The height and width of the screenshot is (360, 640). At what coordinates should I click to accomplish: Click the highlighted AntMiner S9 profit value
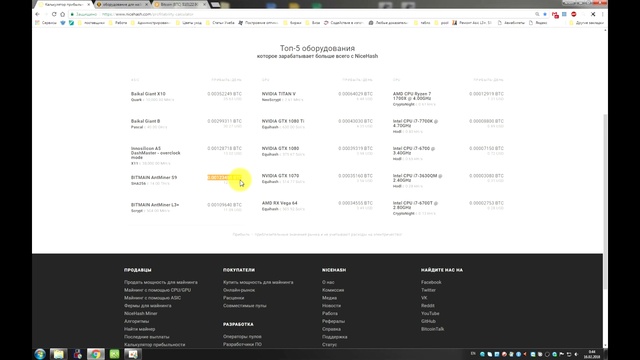tap(224, 178)
